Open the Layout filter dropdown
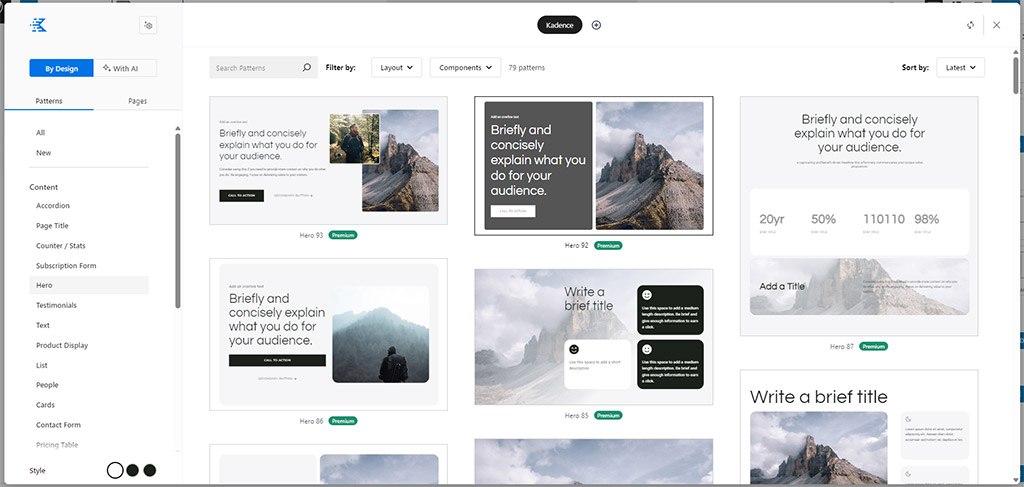 coord(396,68)
